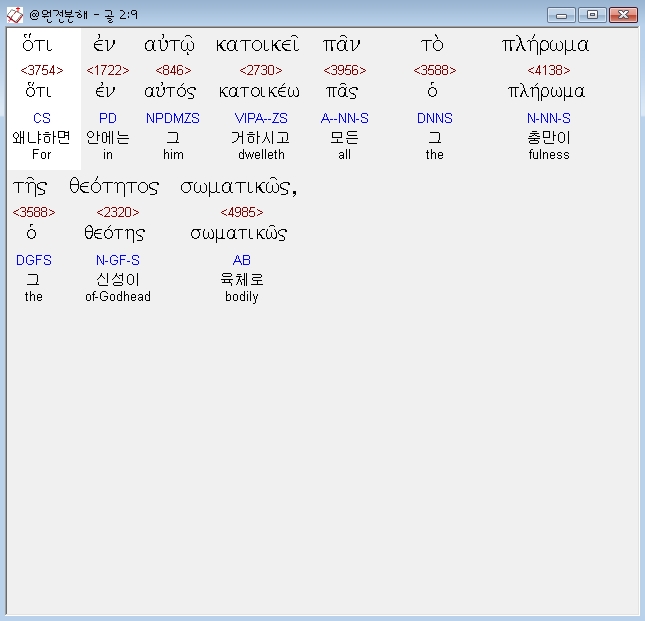The image size is (645, 621).
Task: Click Strong's number <1722>
Action: 108,71
